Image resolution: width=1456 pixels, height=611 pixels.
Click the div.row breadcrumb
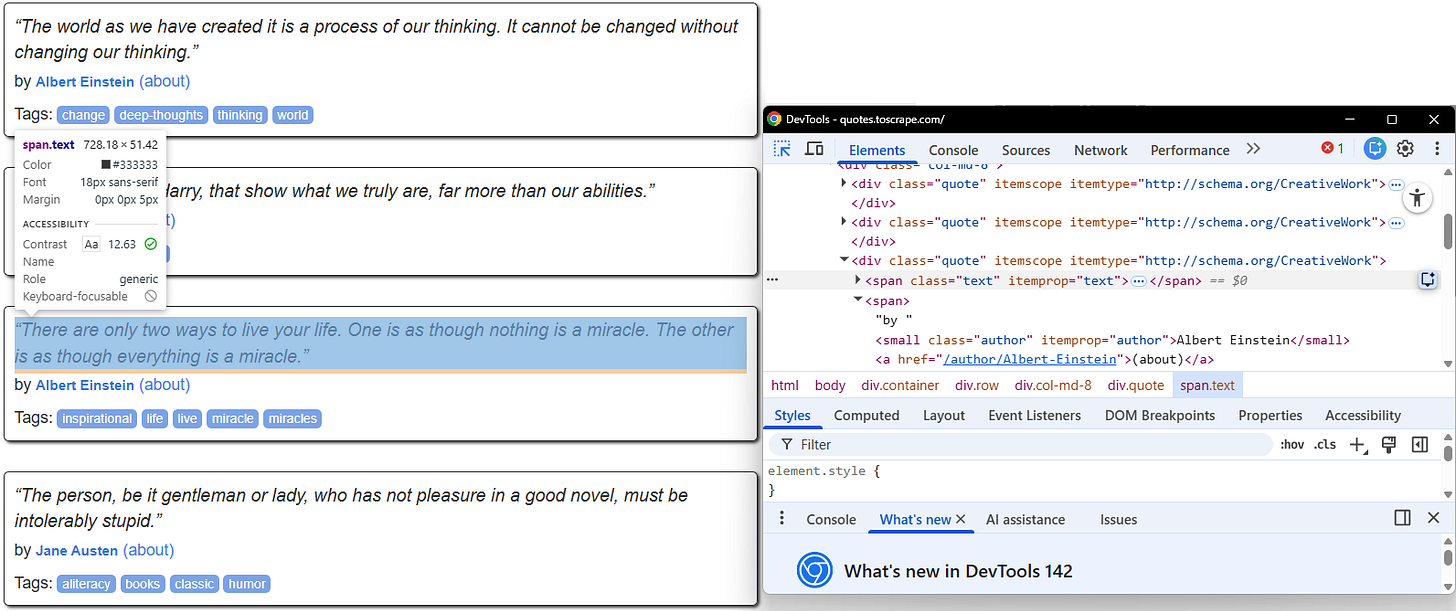[x=977, y=385]
